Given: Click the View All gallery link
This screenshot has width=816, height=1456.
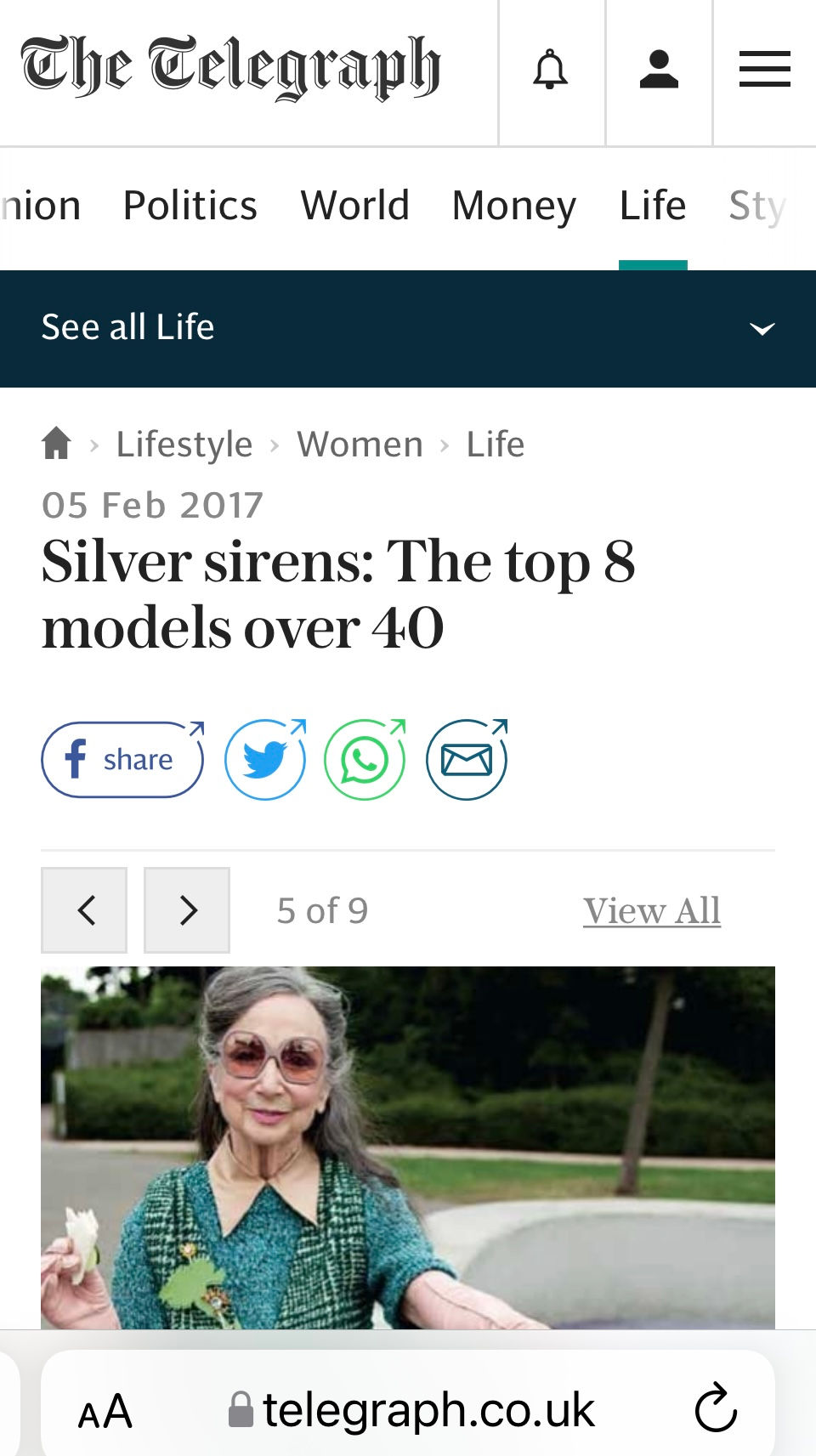Looking at the screenshot, I should 652,910.
